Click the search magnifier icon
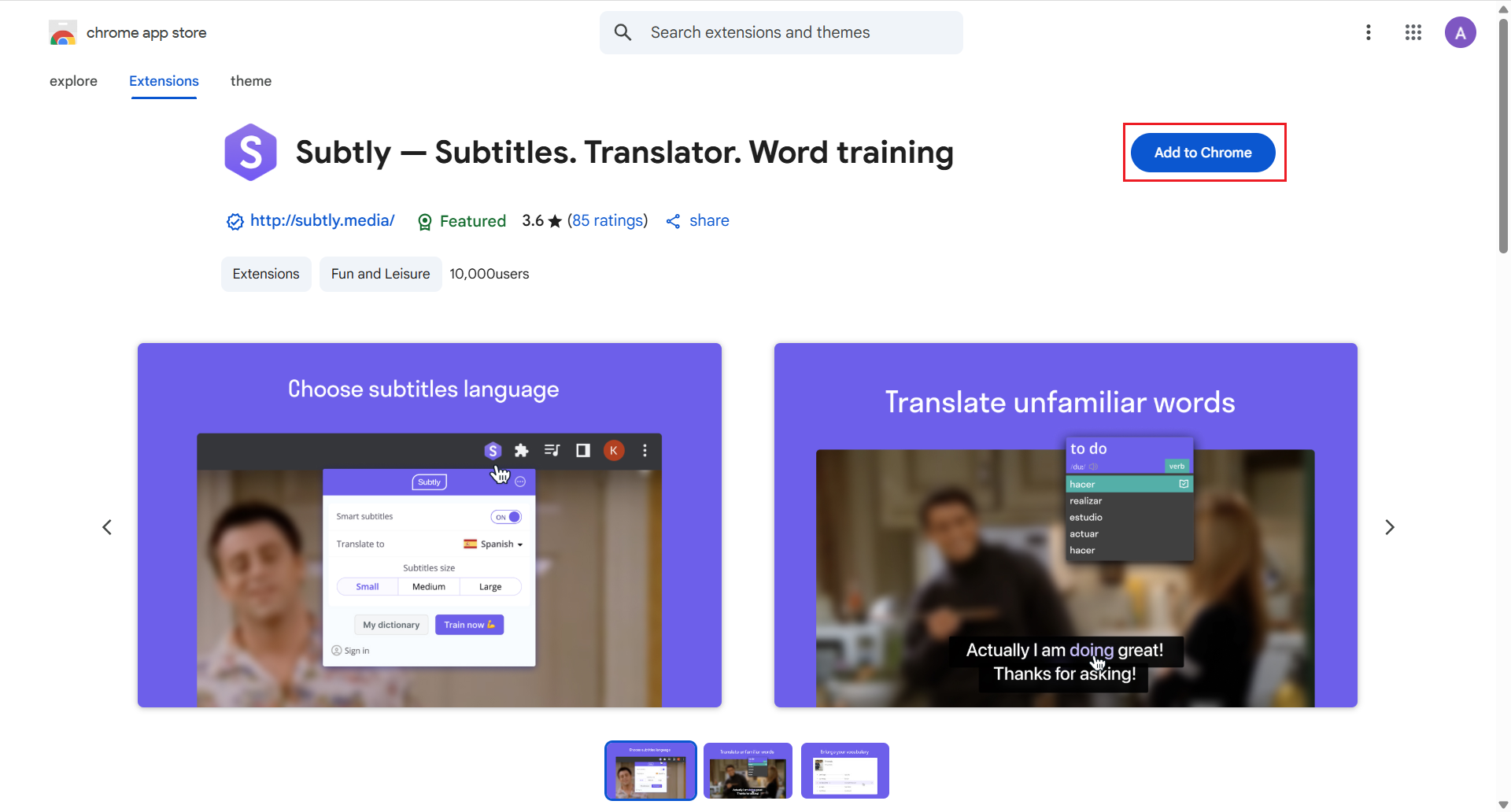The image size is (1511, 812). (x=623, y=32)
